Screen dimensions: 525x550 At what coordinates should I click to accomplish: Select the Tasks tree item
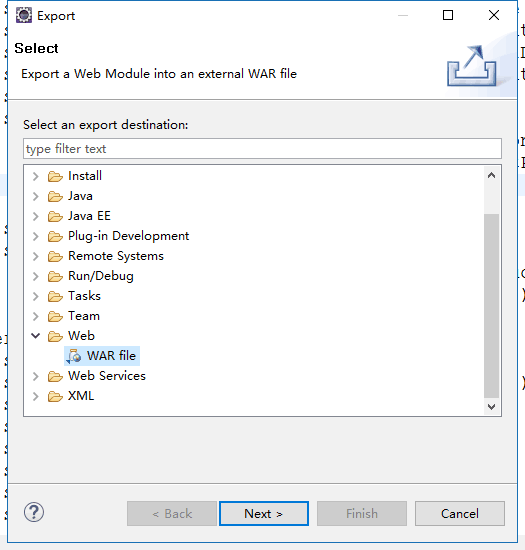[84, 296]
